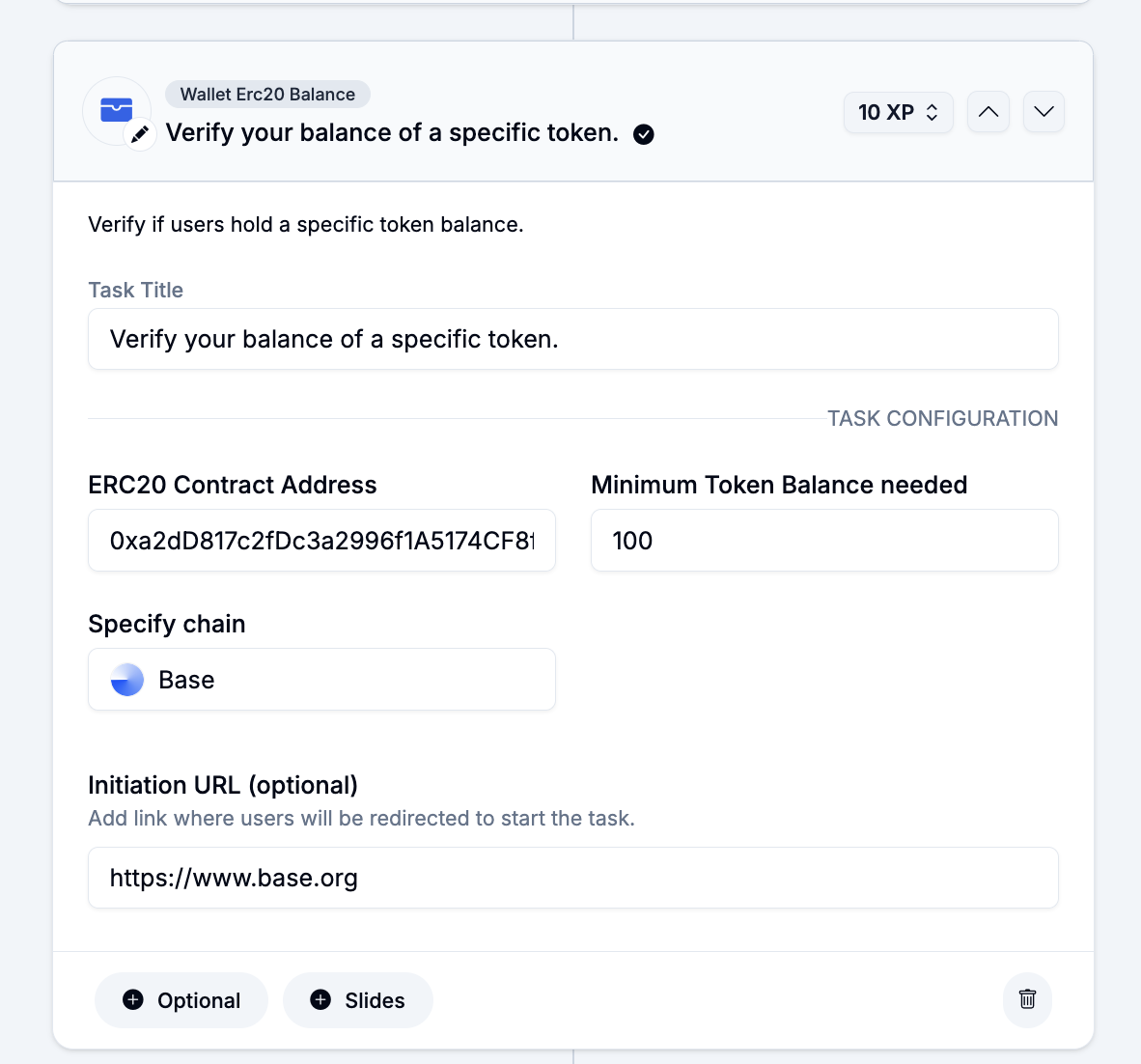Image resolution: width=1141 pixels, height=1064 pixels.
Task: Add Optional setting to the task
Action: 181,1000
